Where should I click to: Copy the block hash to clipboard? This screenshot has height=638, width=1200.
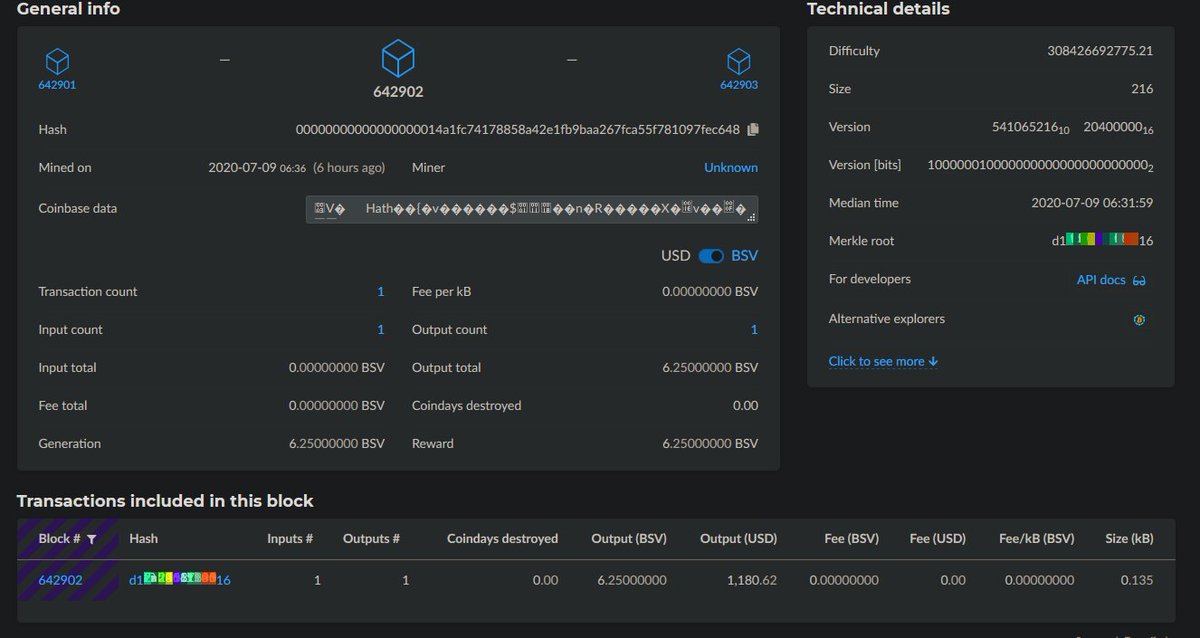753,129
